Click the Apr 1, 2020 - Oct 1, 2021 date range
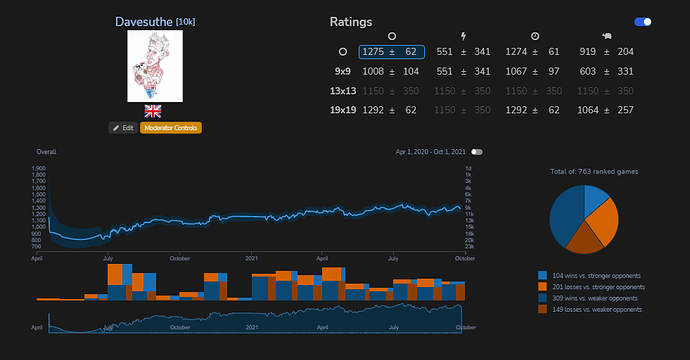Screen dimensions: 690x360 [430, 152]
